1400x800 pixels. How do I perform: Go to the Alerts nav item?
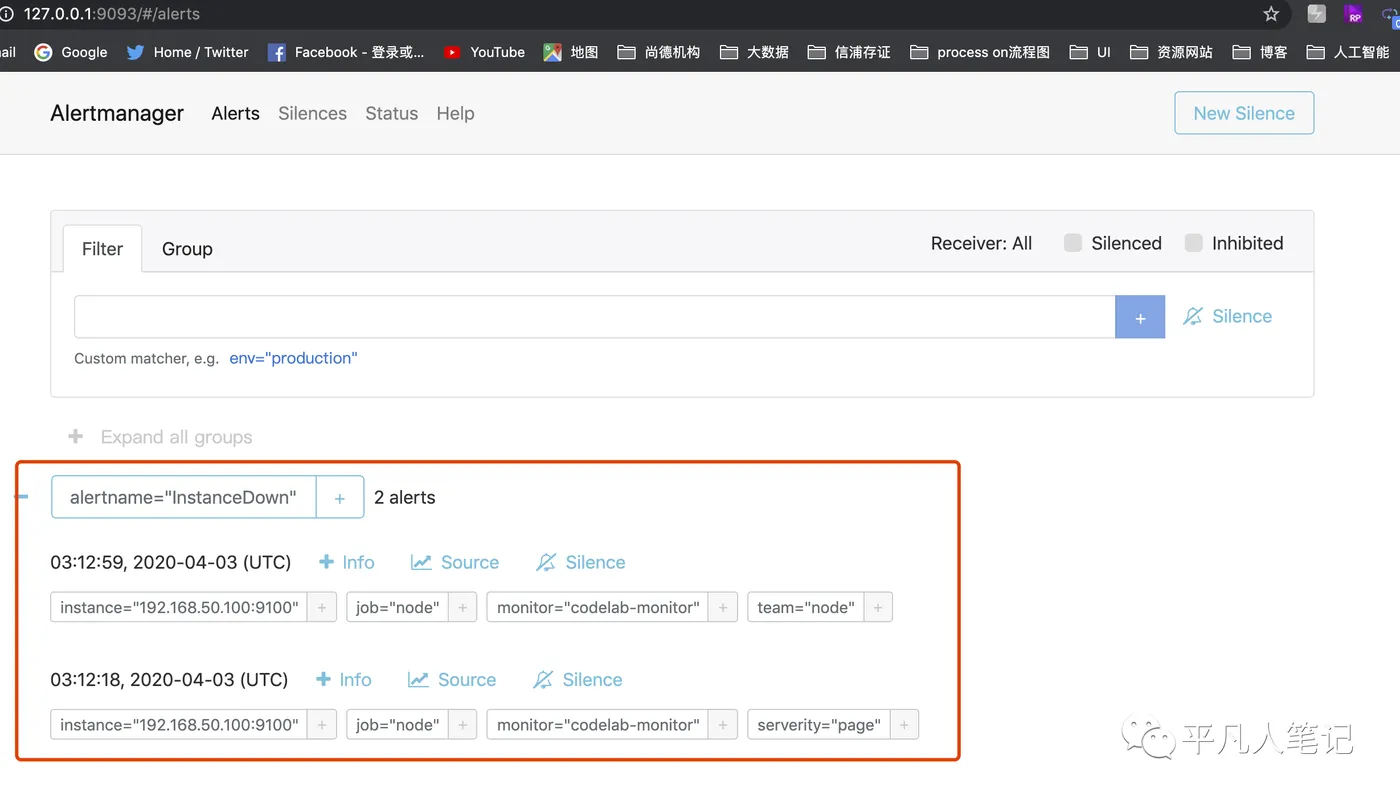point(236,113)
